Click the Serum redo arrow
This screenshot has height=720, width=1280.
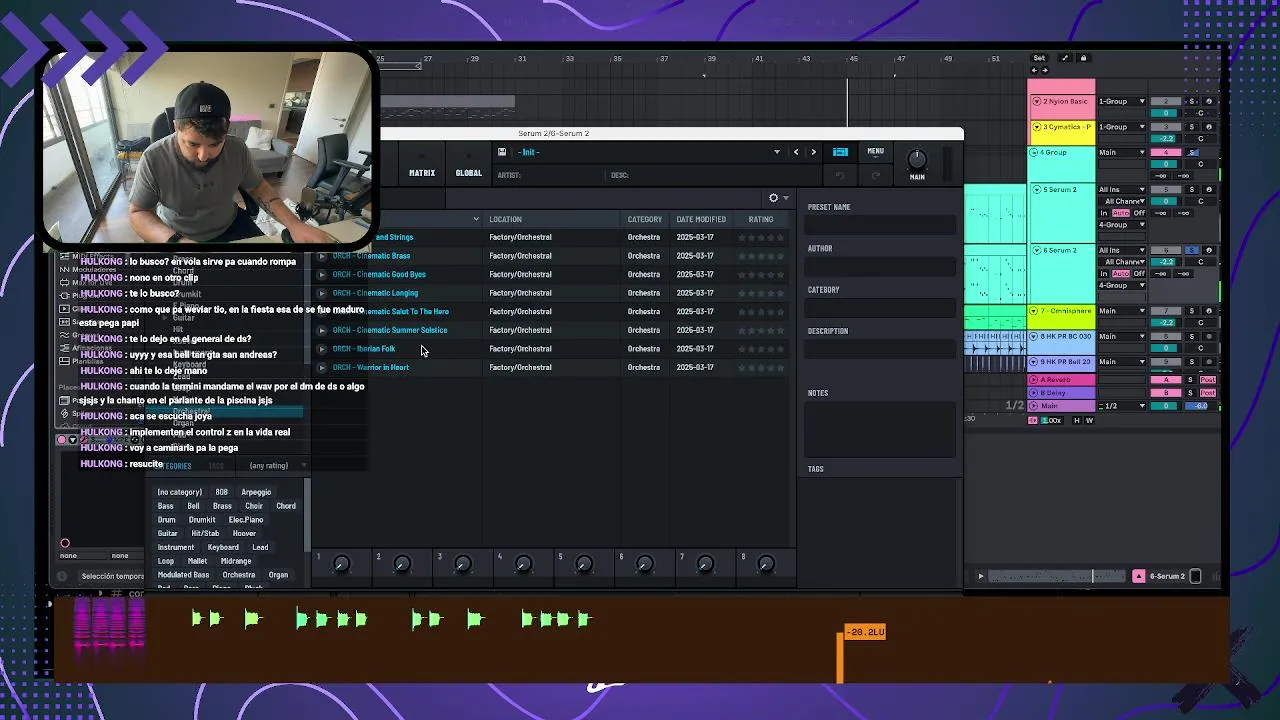(x=876, y=176)
